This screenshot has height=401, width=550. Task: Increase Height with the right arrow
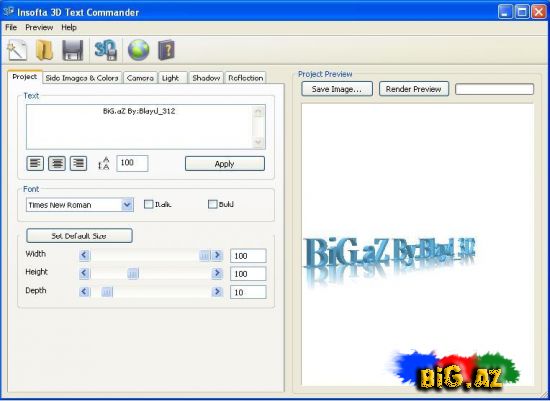(x=217, y=273)
